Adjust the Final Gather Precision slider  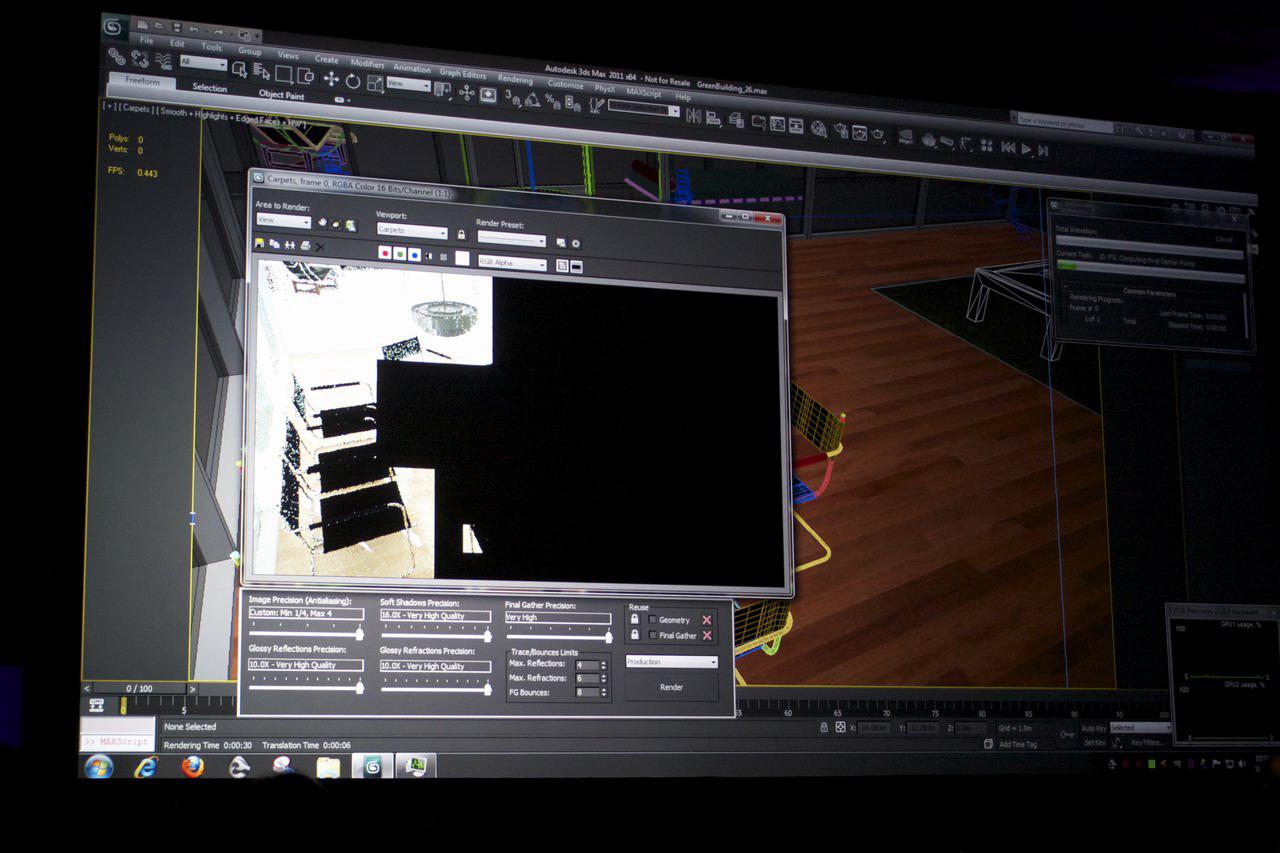click(x=559, y=637)
